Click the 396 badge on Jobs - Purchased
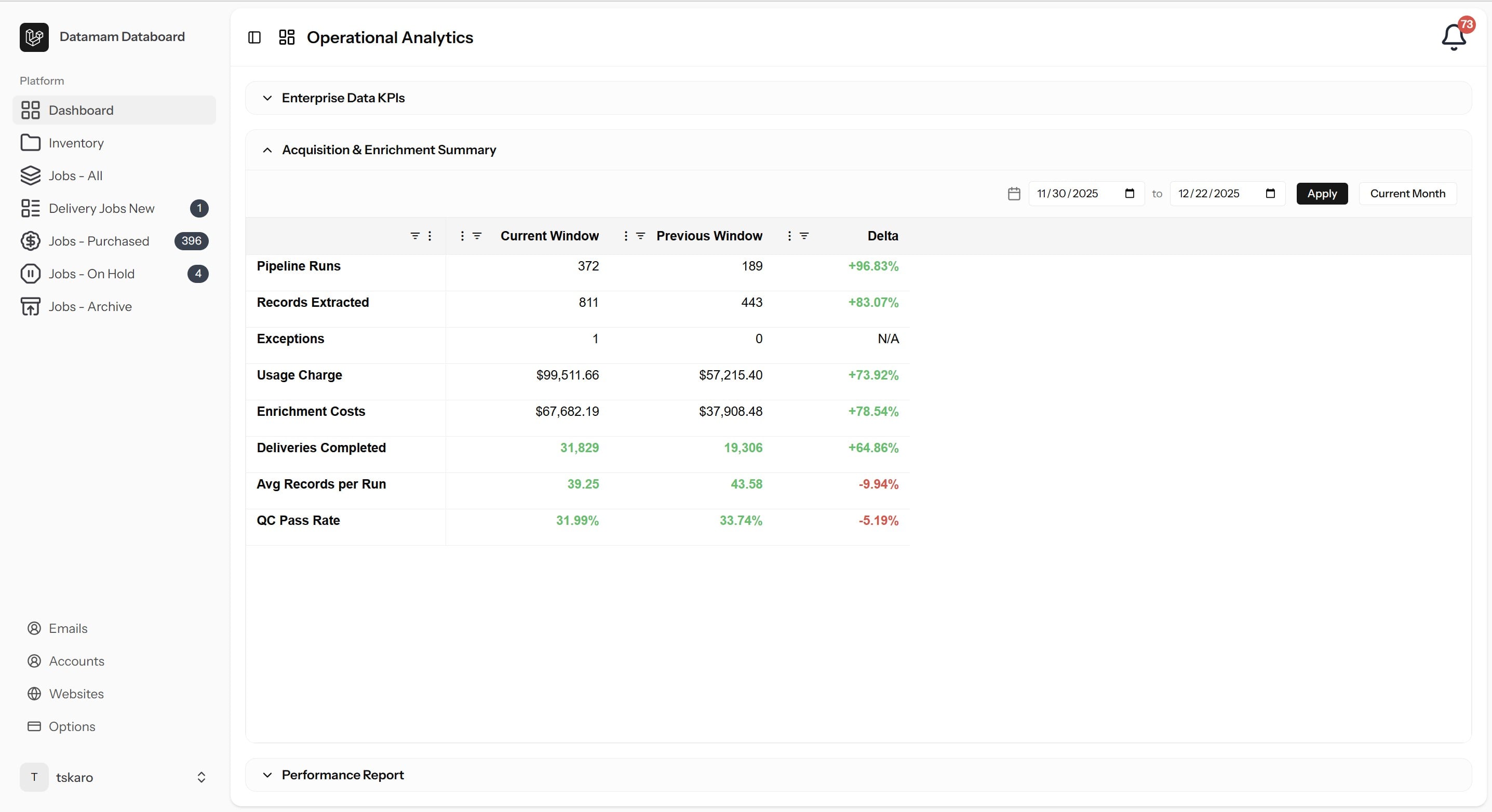Screen dimensions: 1492x812 [x=191, y=241]
